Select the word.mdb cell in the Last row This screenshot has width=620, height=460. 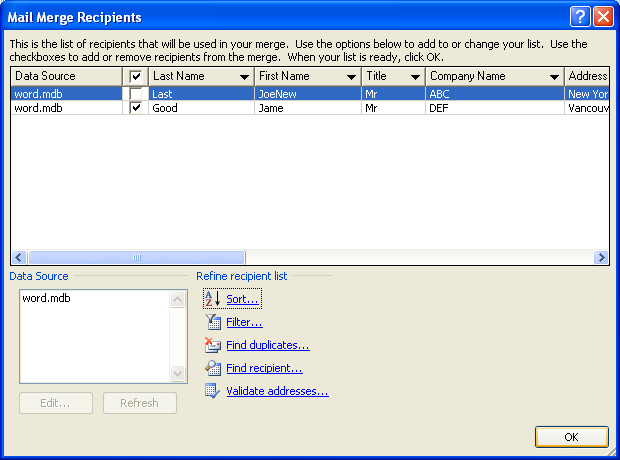tap(66, 94)
